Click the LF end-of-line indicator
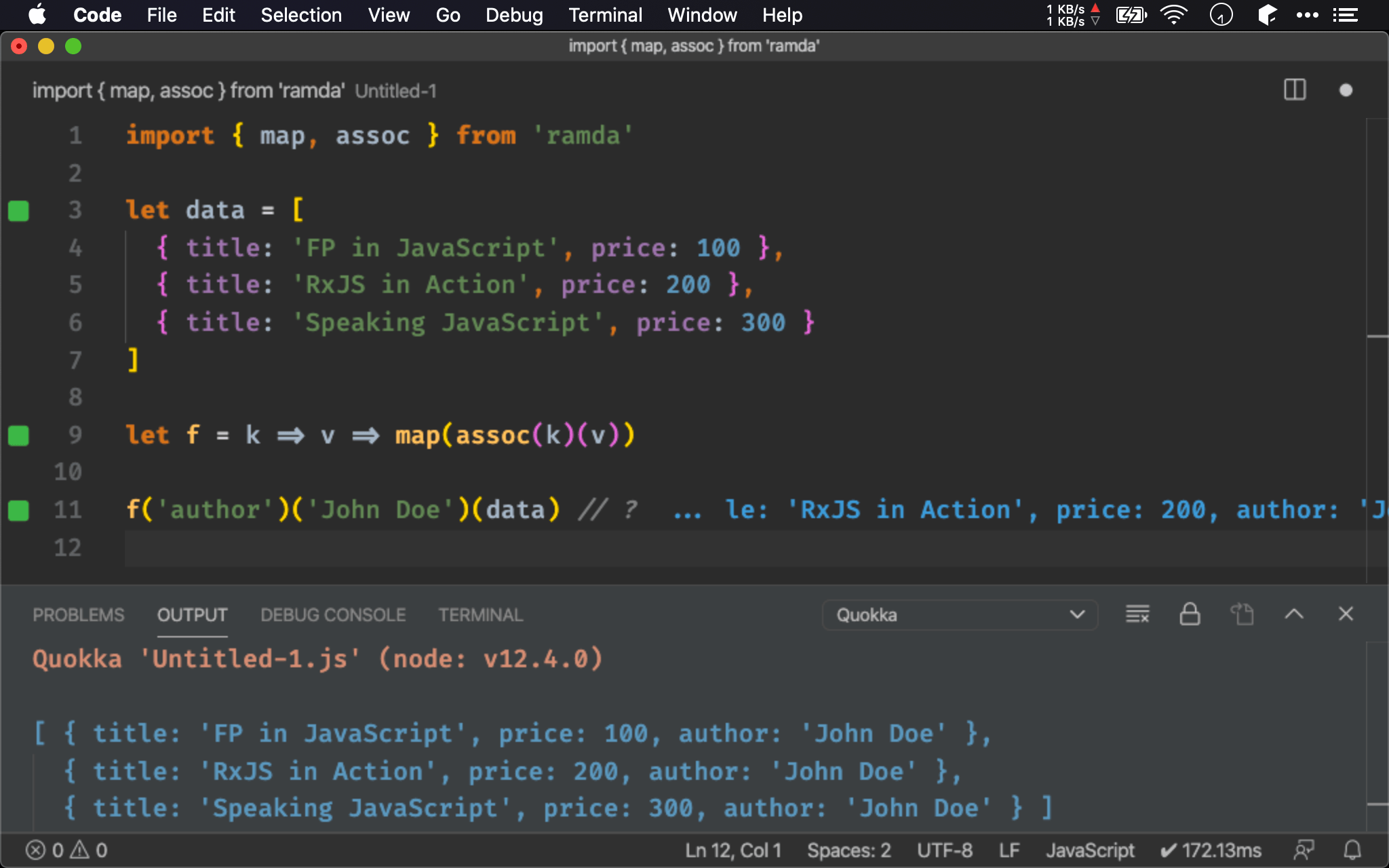 1009,850
